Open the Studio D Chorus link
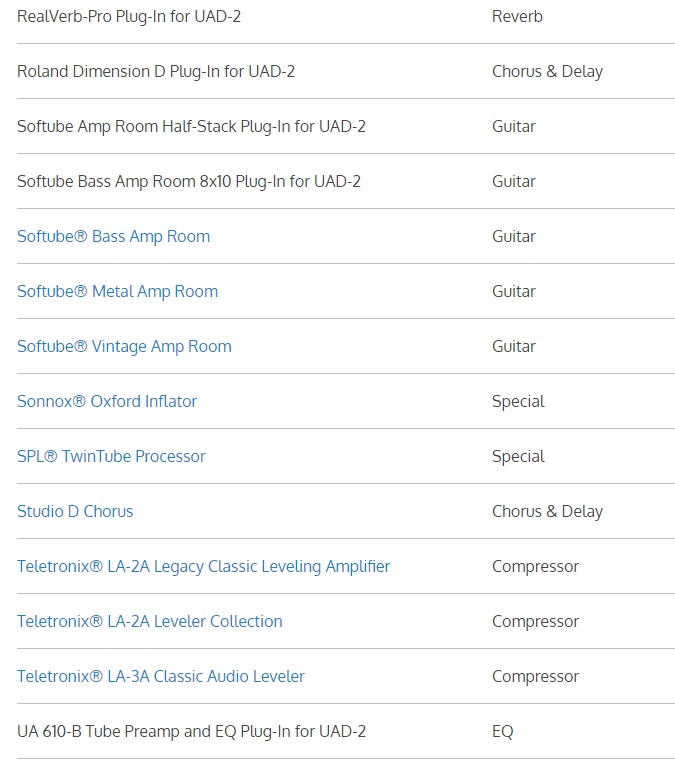 click(x=75, y=512)
